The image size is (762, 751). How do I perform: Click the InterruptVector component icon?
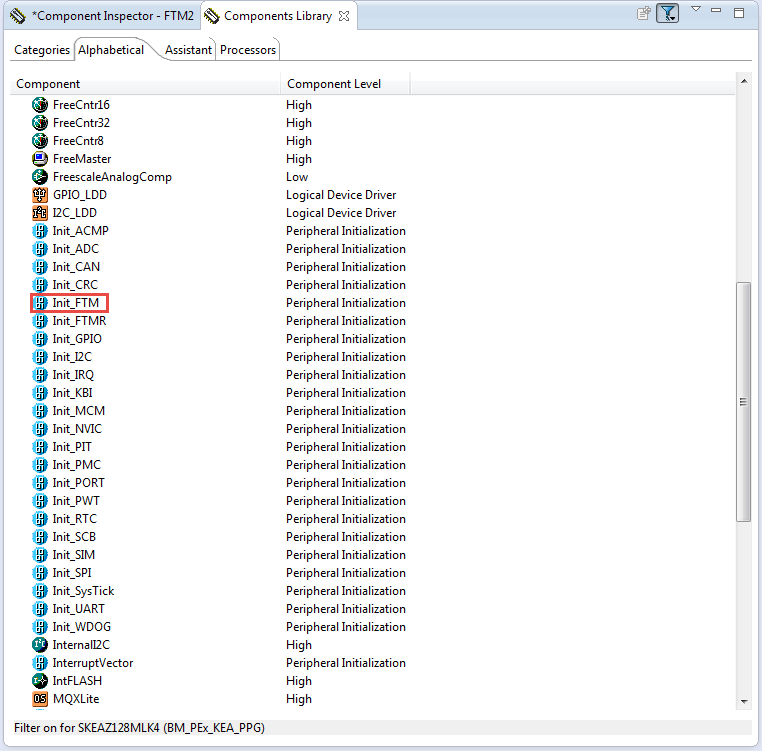click(x=40, y=662)
